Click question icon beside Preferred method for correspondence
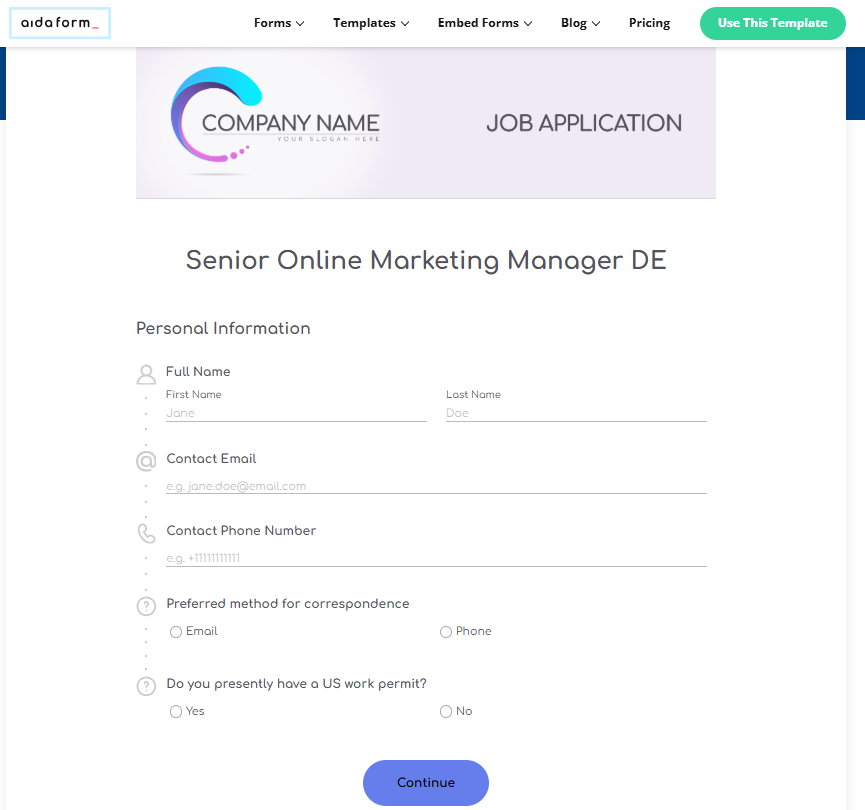The height and width of the screenshot is (810, 865). (x=146, y=606)
